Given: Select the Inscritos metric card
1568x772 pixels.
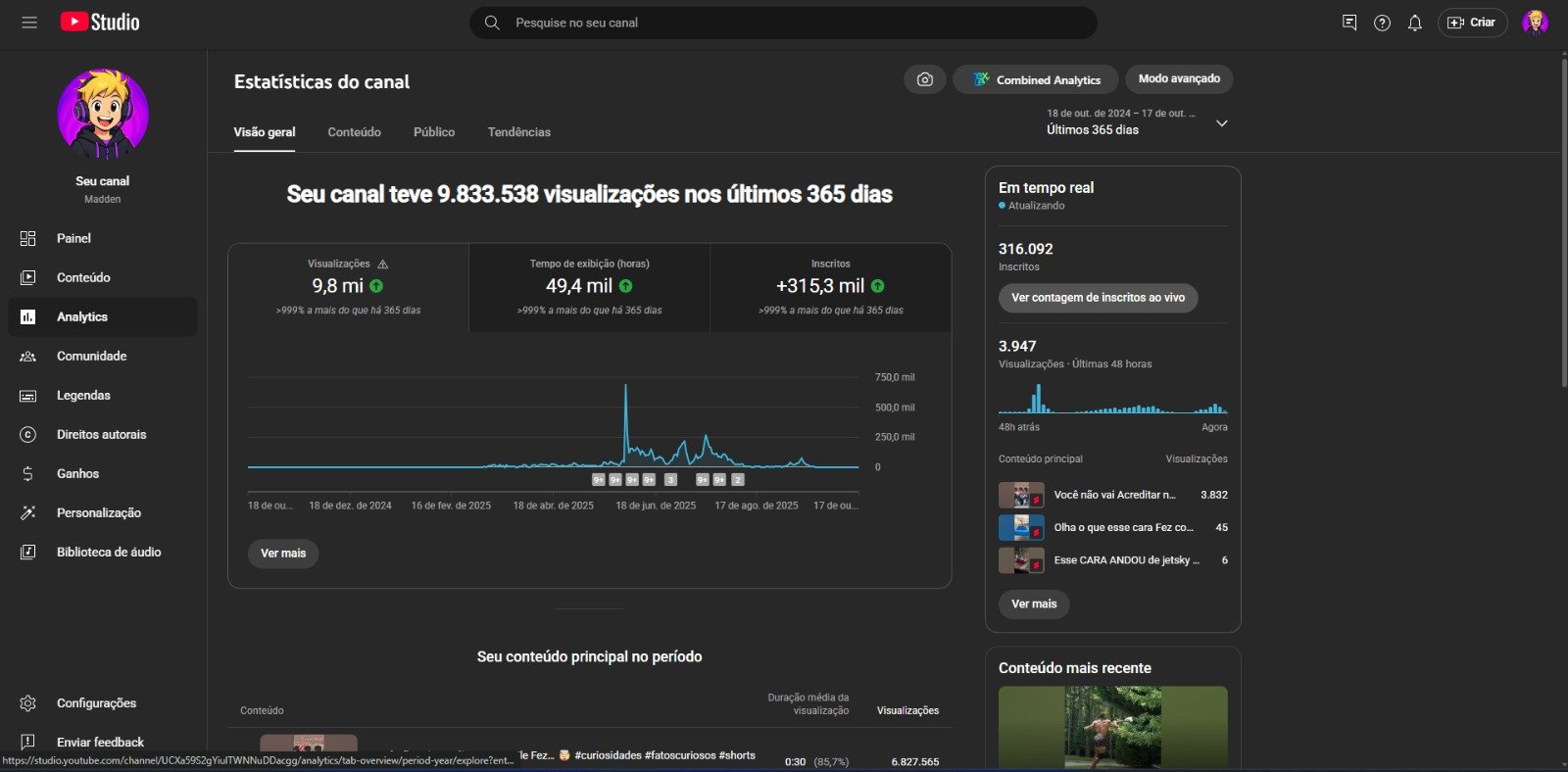Looking at the screenshot, I should click(830, 287).
